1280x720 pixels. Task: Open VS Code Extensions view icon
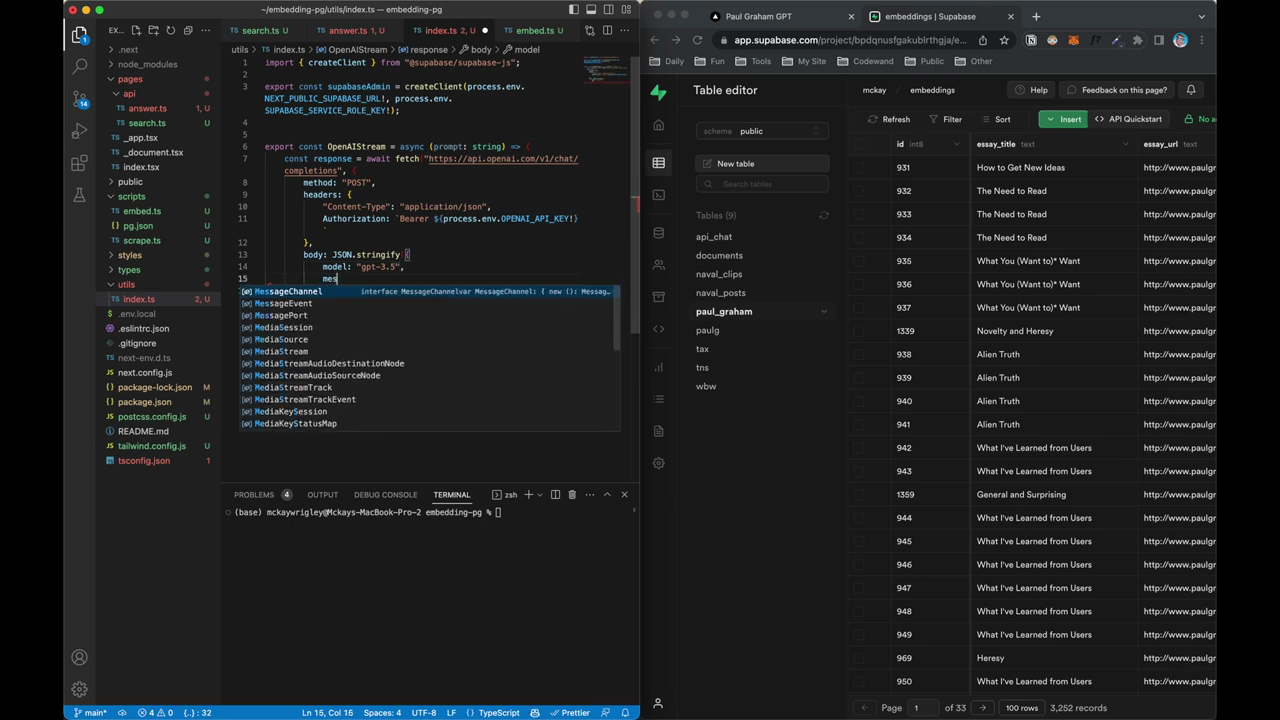point(79,163)
